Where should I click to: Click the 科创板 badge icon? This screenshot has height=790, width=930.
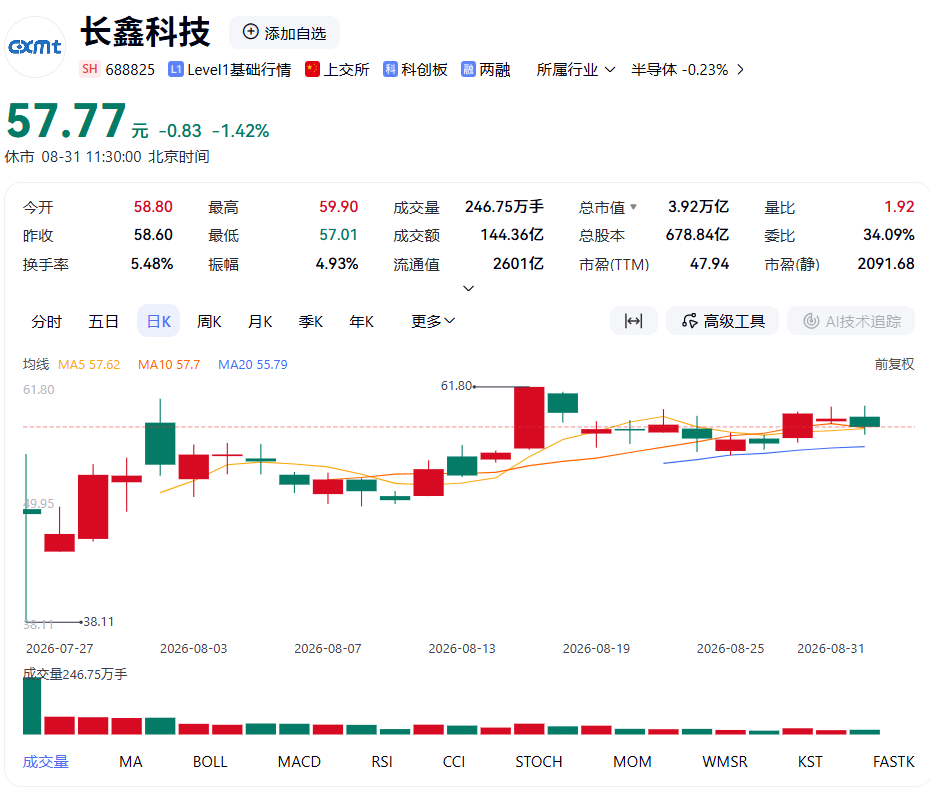(390, 69)
